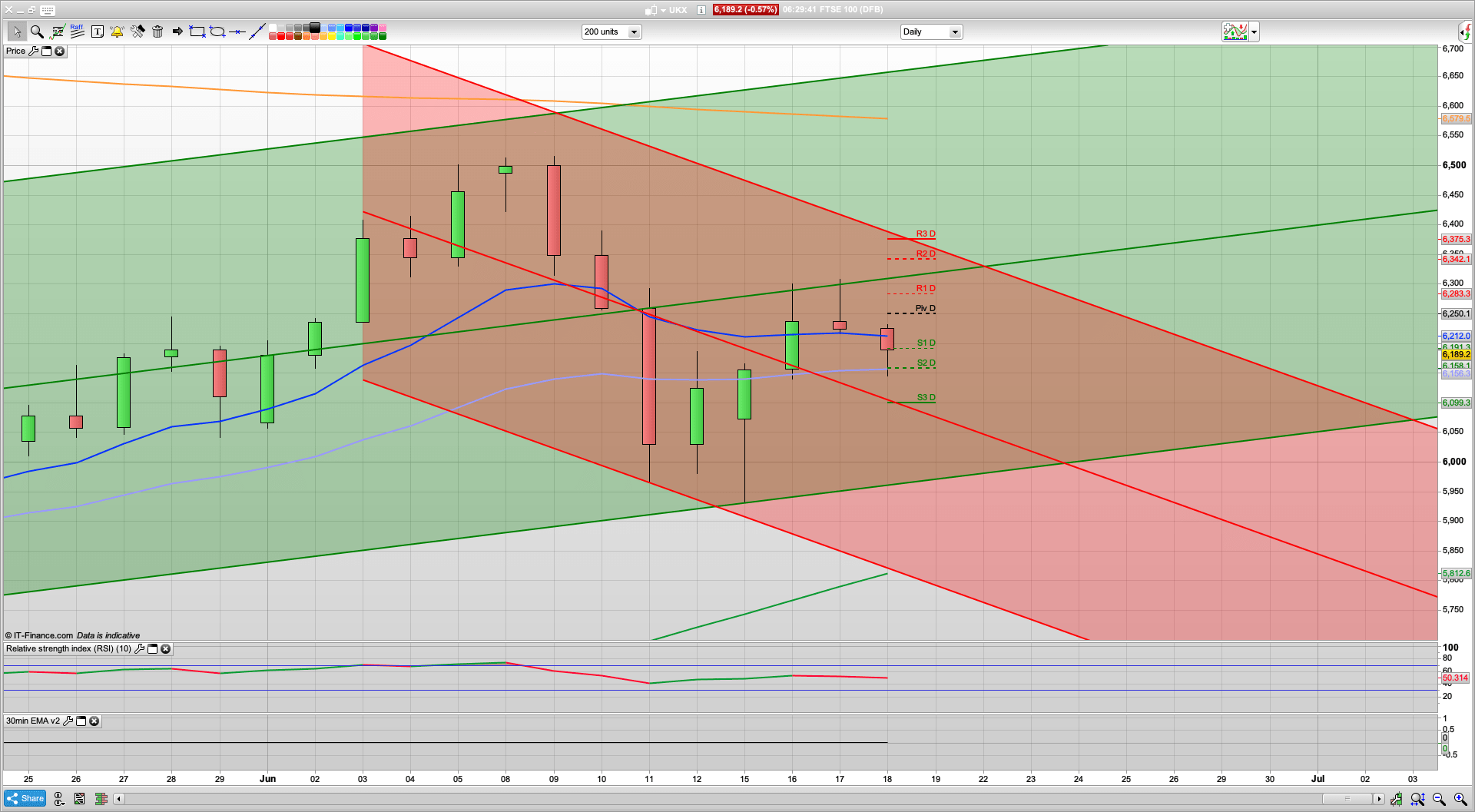
Task: Click the R3 D pivot label
Action: click(926, 234)
